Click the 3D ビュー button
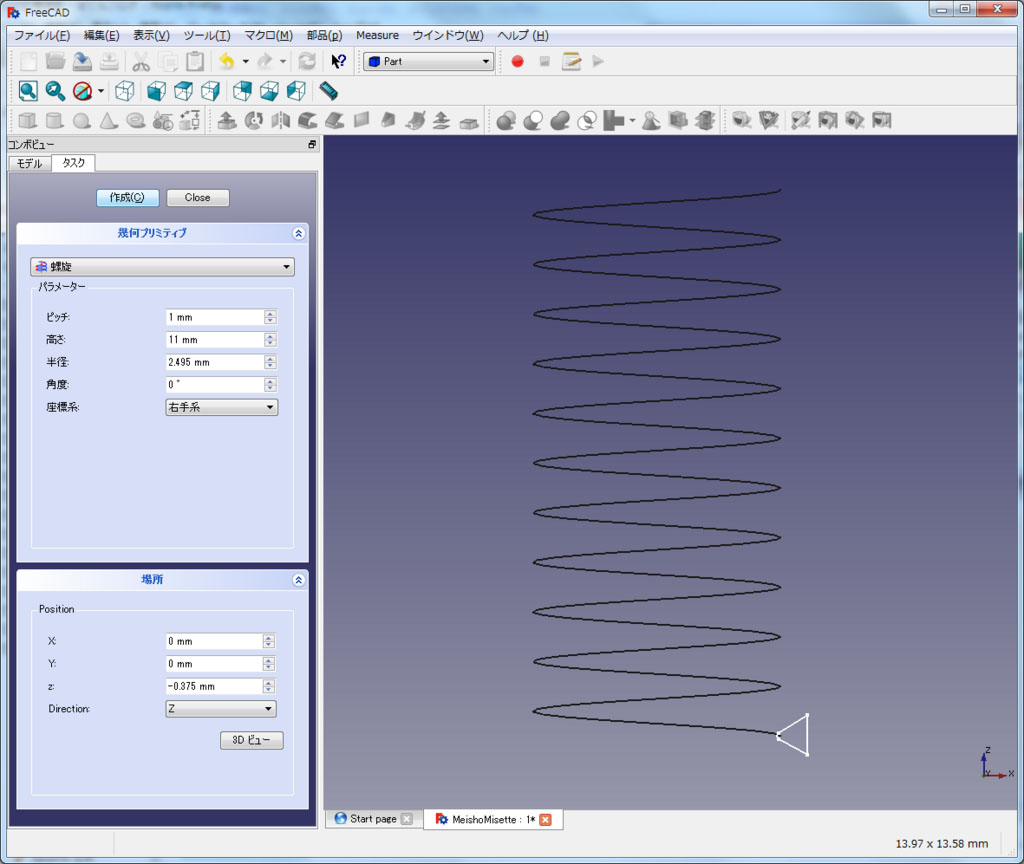1024x864 pixels. 251,740
